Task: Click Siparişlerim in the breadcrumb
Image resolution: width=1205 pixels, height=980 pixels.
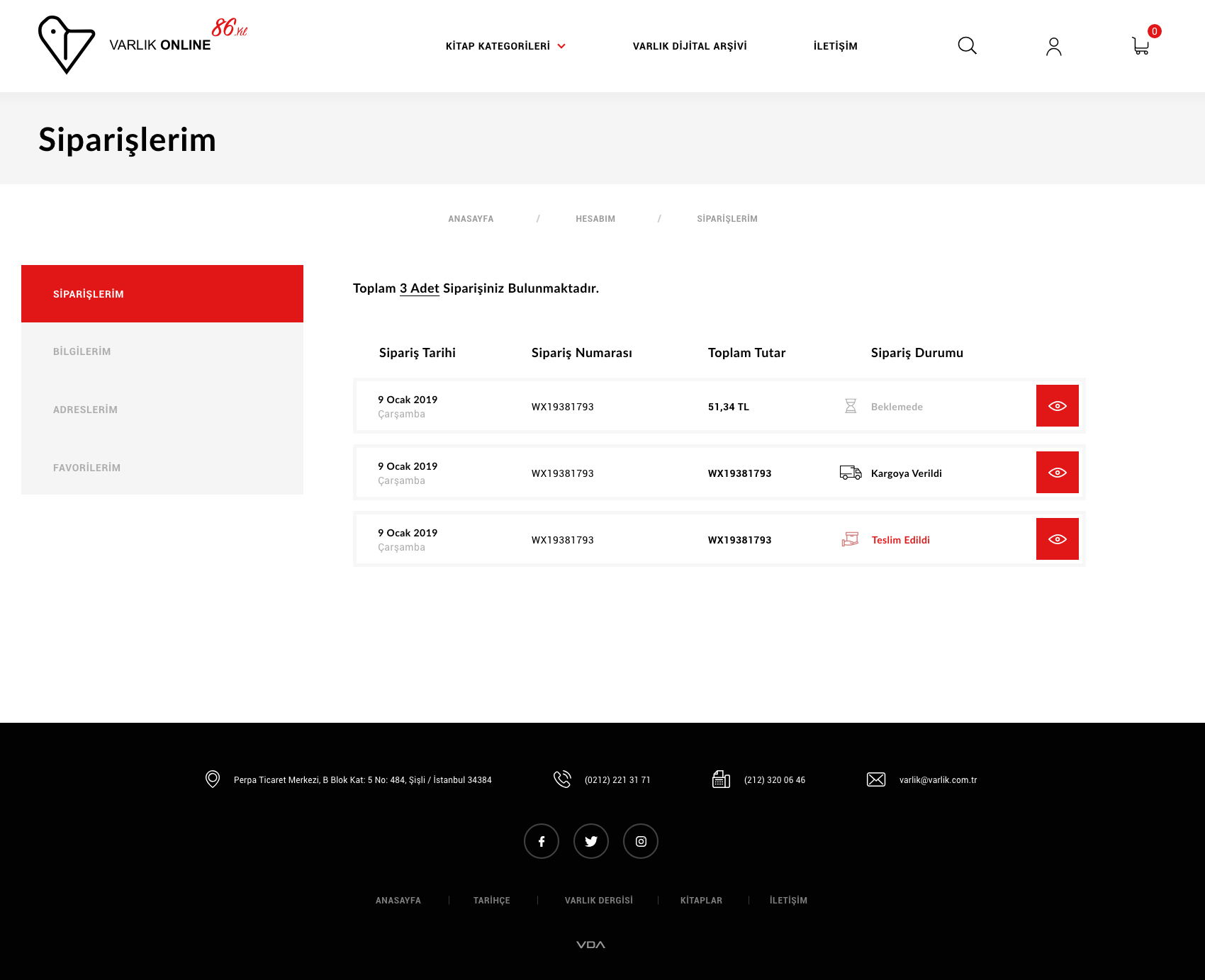Action: coord(727,219)
